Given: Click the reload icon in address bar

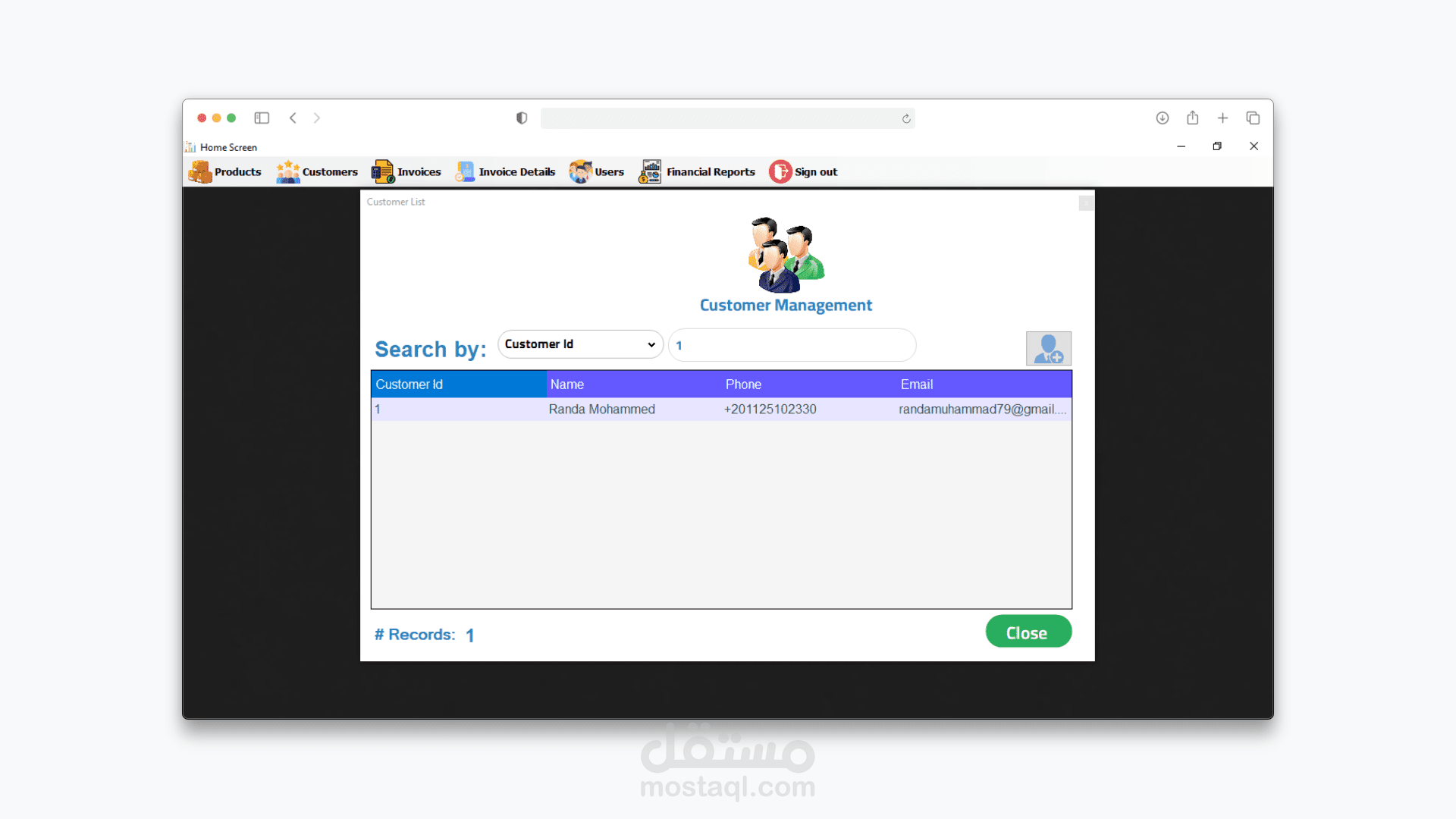Looking at the screenshot, I should point(906,119).
